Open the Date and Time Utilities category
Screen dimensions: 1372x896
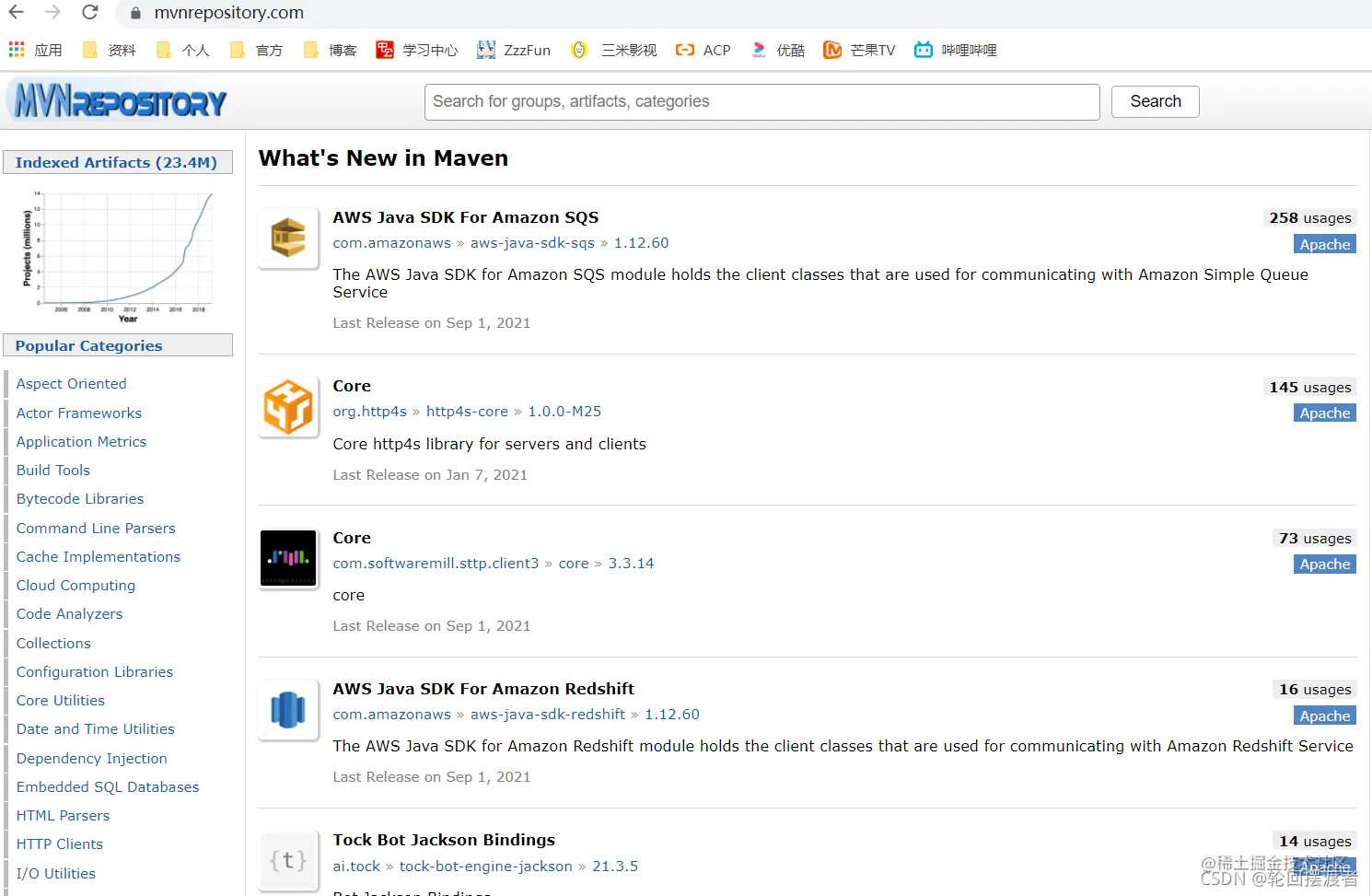[x=95, y=728]
